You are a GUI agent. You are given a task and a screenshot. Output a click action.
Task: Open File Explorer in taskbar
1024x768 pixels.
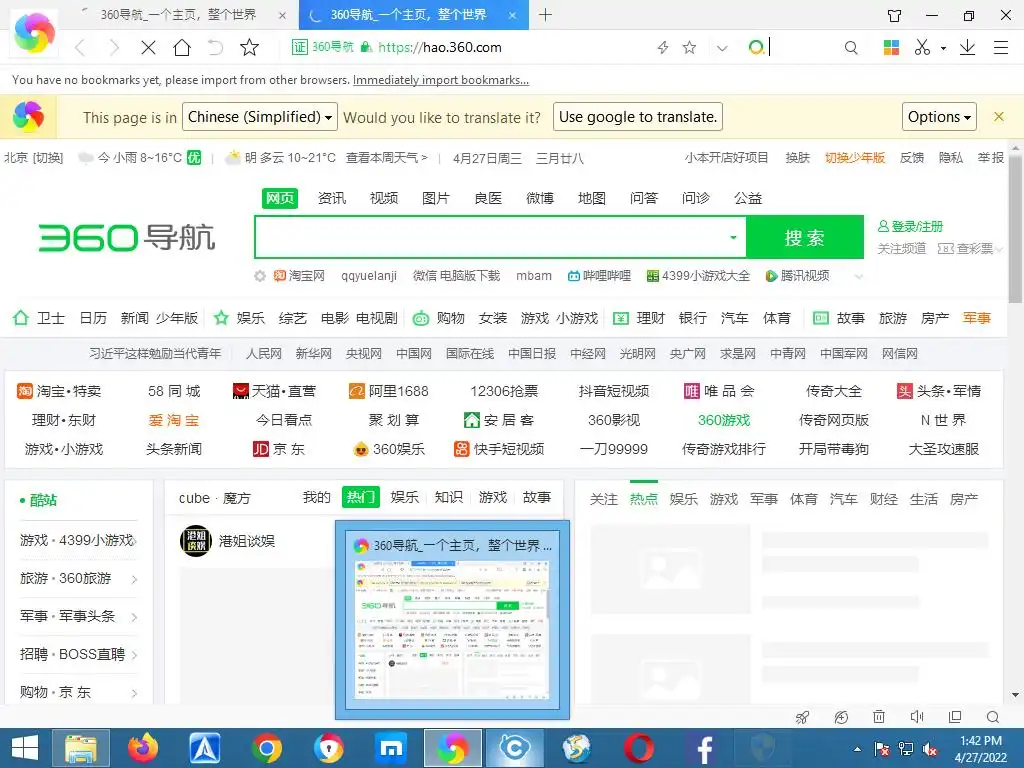point(80,748)
